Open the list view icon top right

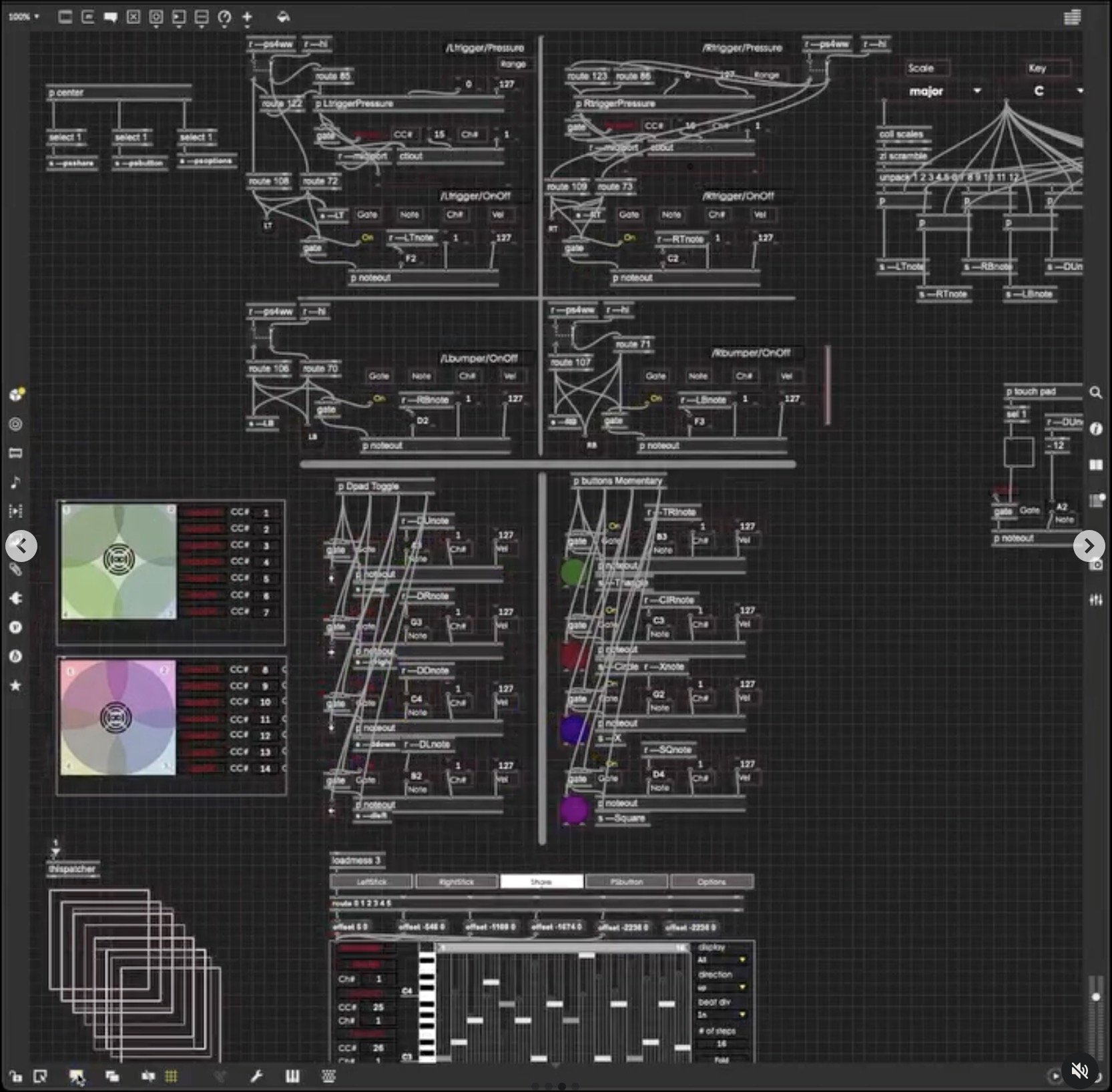(1072, 17)
